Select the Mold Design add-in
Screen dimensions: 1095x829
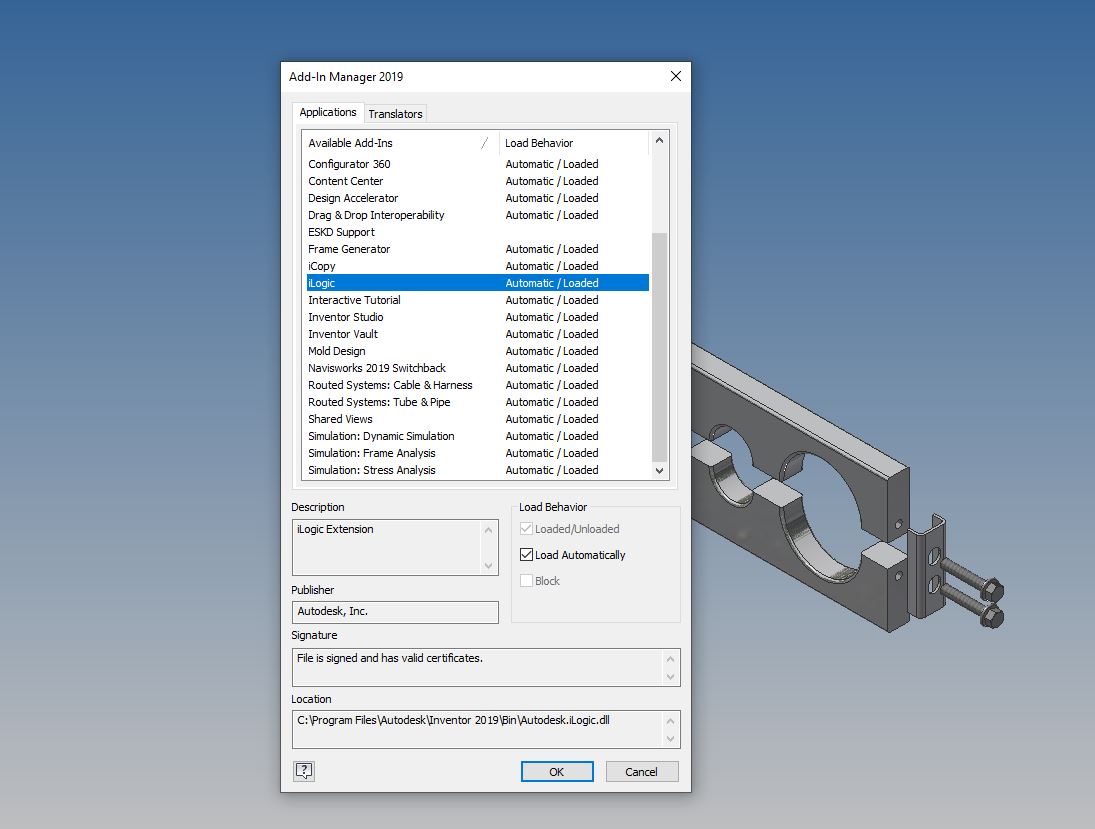coord(337,351)
